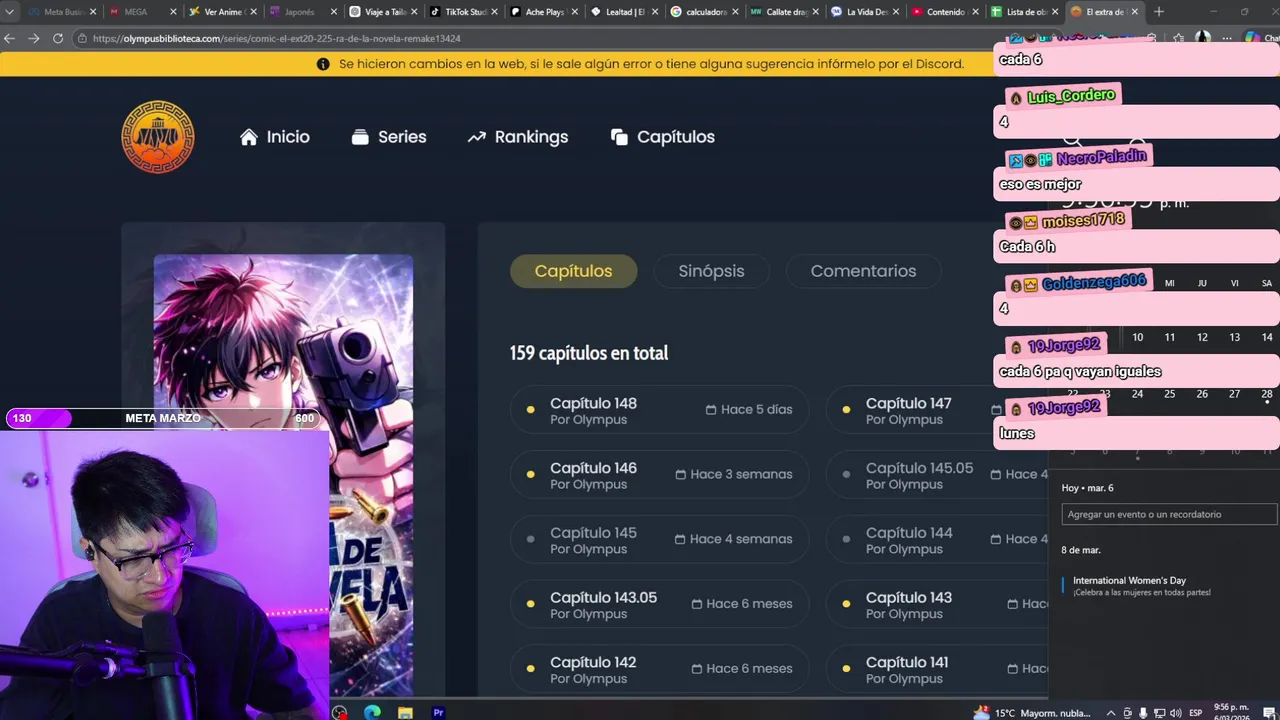The width and height of the screenshot is (1280, 720).
Task: Open Capítulo 144 entry
Action: (936, 540)
